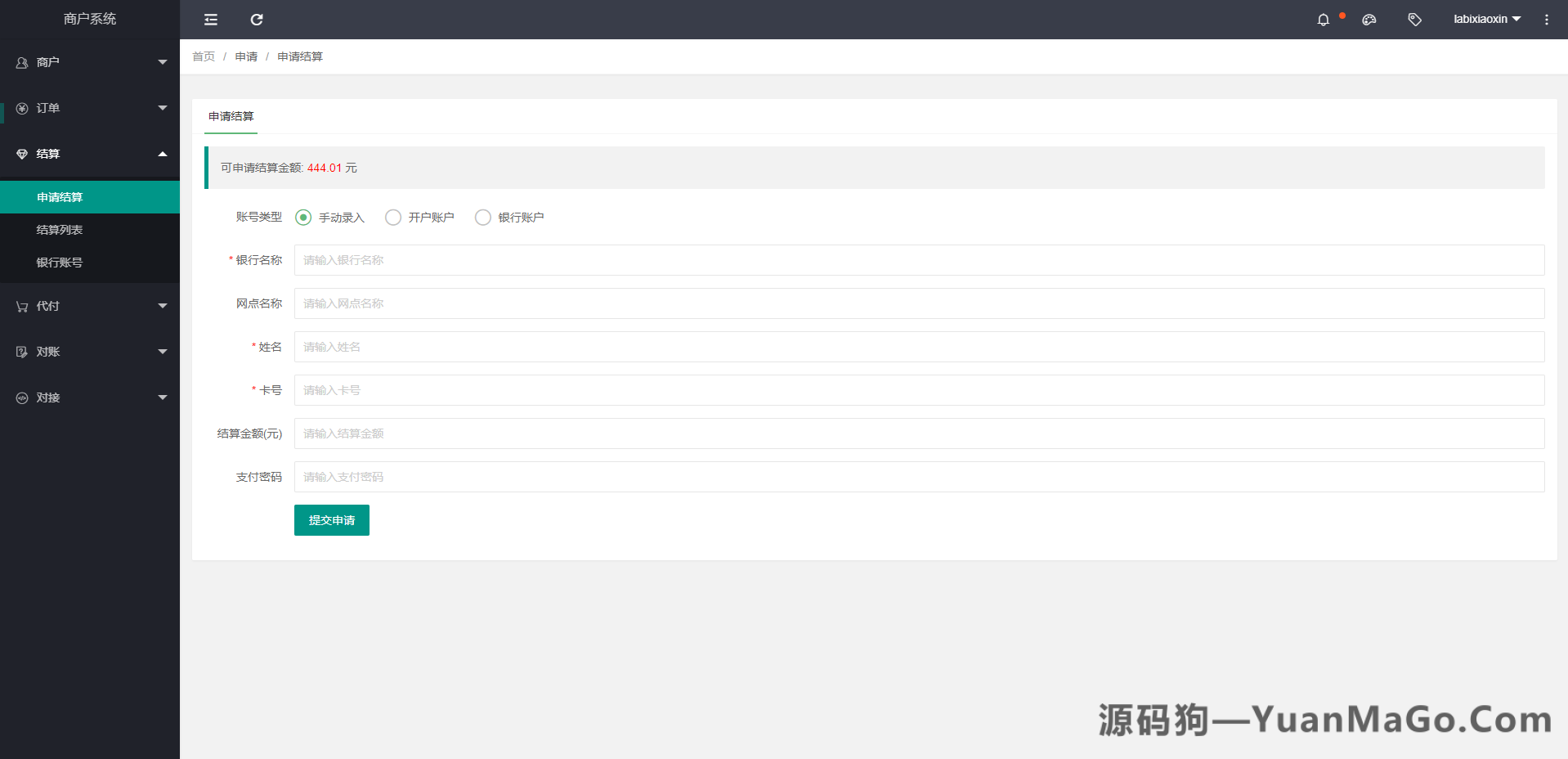The width and height of the screenshot is (1568, 759).
Task: Click the 提交申请 submit button
Action: tap(331, 519)
